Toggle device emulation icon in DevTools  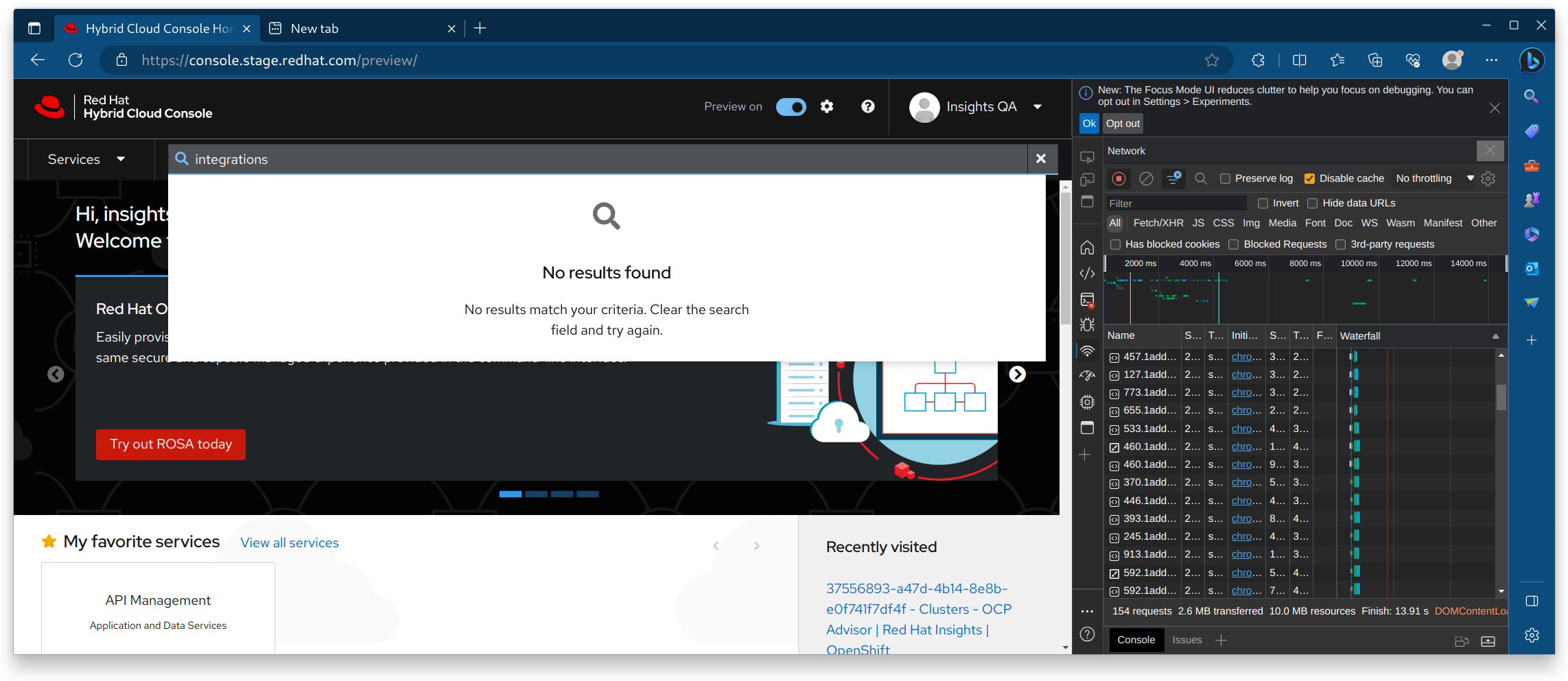[1087, 180]
